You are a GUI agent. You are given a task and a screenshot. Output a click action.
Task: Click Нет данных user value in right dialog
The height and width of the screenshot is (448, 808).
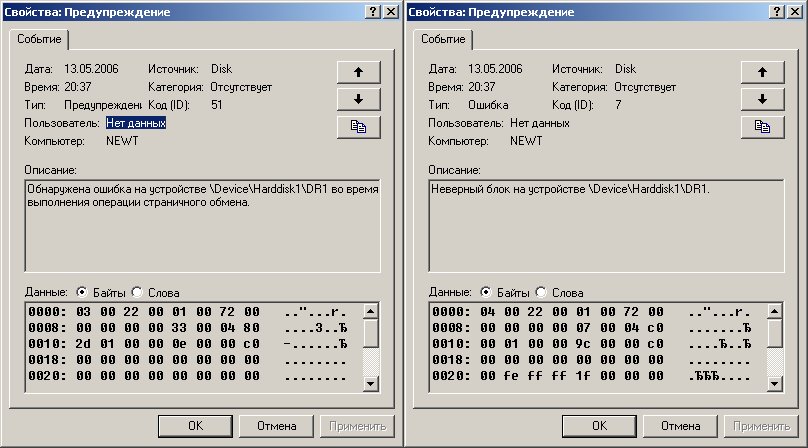click(x=540, y=123)
